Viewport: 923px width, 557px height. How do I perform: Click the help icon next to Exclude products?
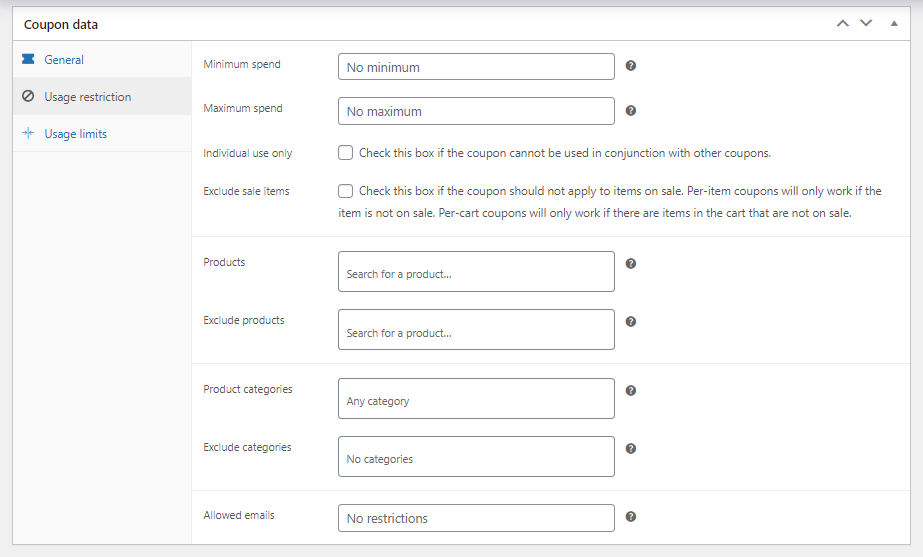tap(630, 321)
